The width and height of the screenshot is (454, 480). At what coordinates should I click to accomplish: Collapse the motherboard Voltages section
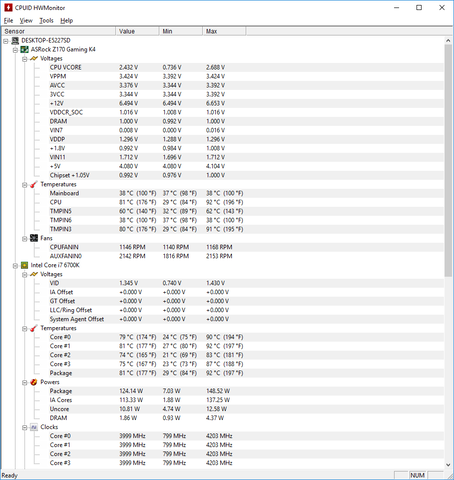(25, 59)
